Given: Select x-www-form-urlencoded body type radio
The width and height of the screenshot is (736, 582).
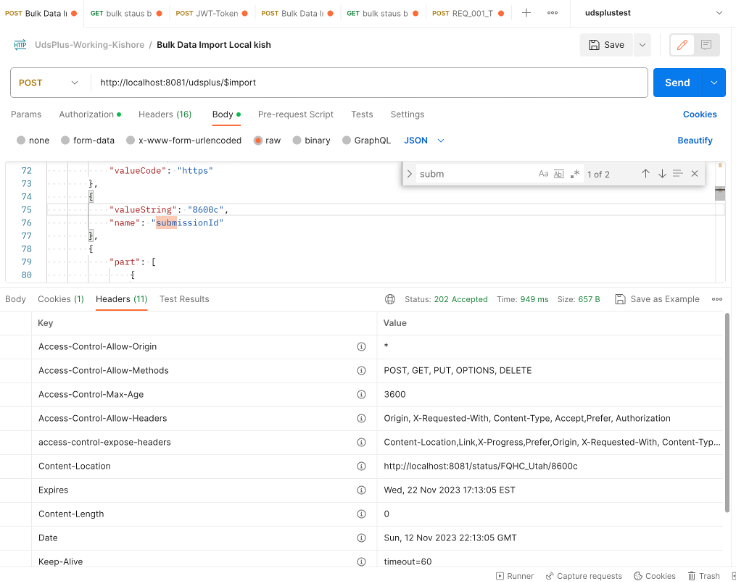Looking at the screenshot, I should coord(130,140).
